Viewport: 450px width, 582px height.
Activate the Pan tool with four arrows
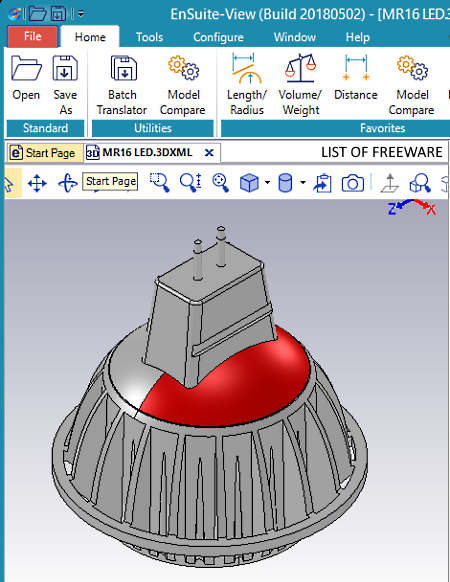pos(37,183)
